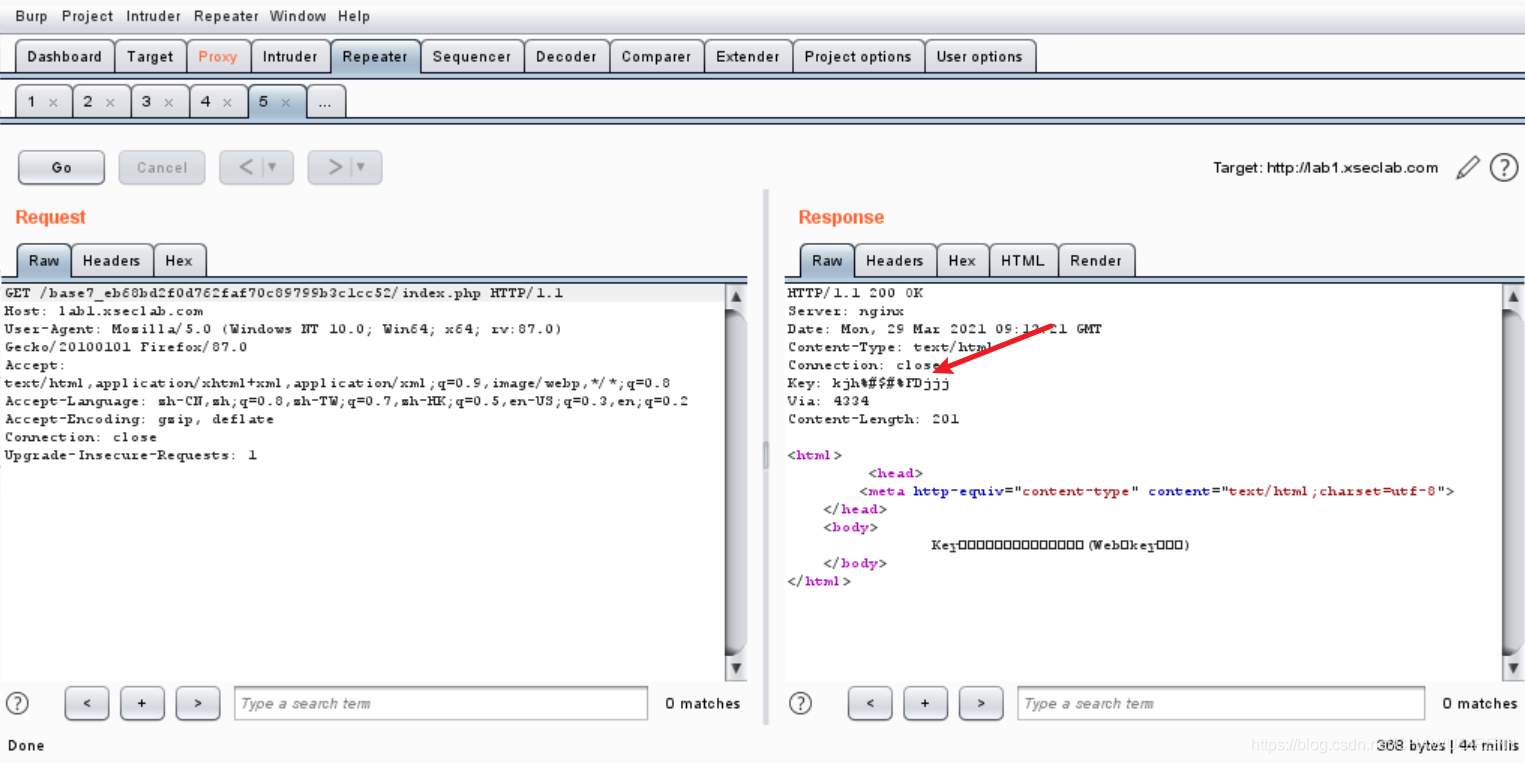1525x763 pixels.
Task: Open the User options tab
Action: [x=979, y=57]
